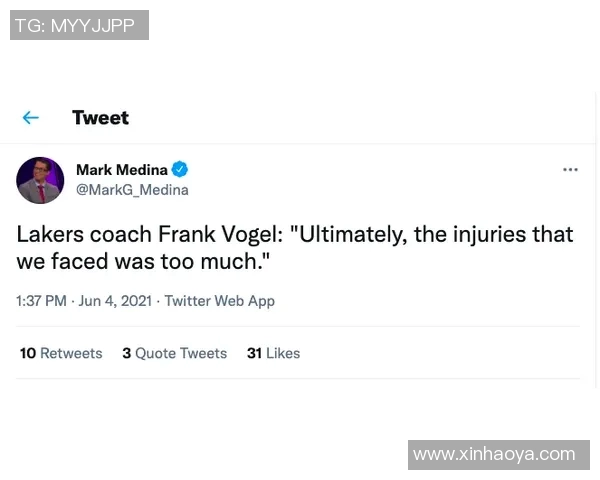
Task: Click the blue verified badge
Action: click(180, 169)
